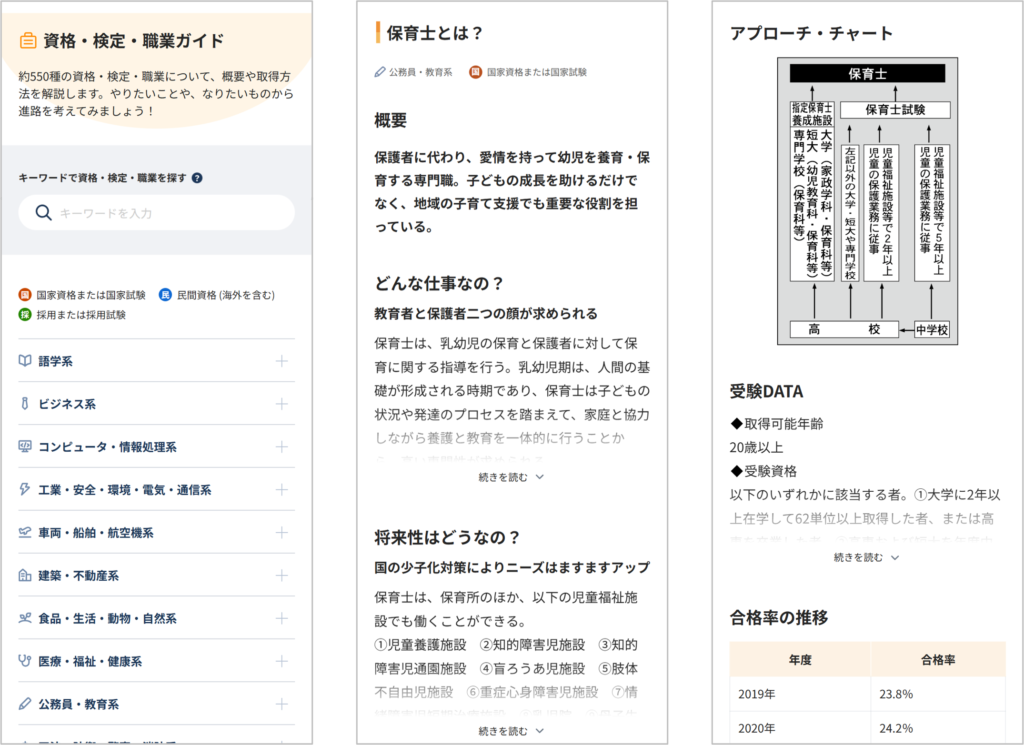Click the 保育士 approach chart image
Image resolution: width=1024 pixels, height=745 pixels.
866,200
